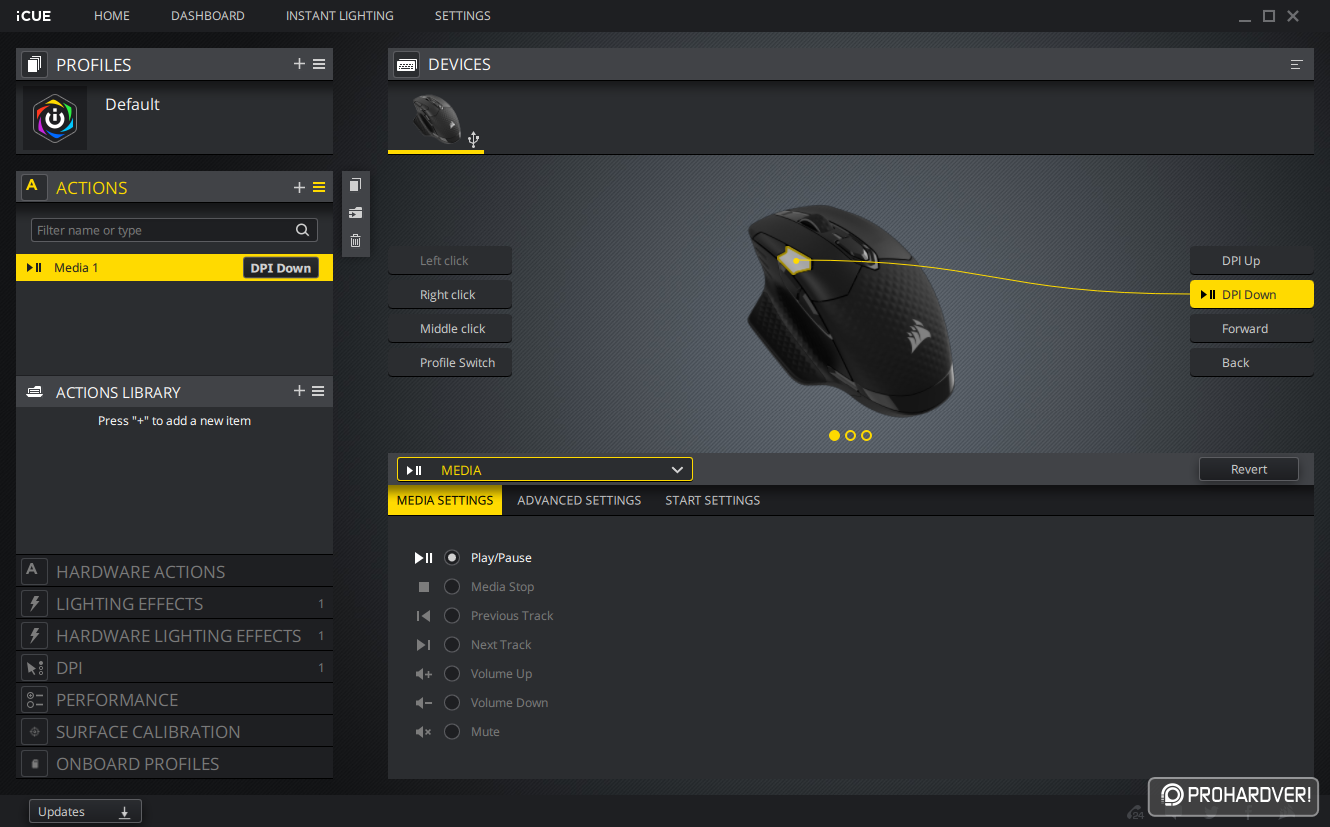Click the filled first mouse view dot

tap(834, 436)
